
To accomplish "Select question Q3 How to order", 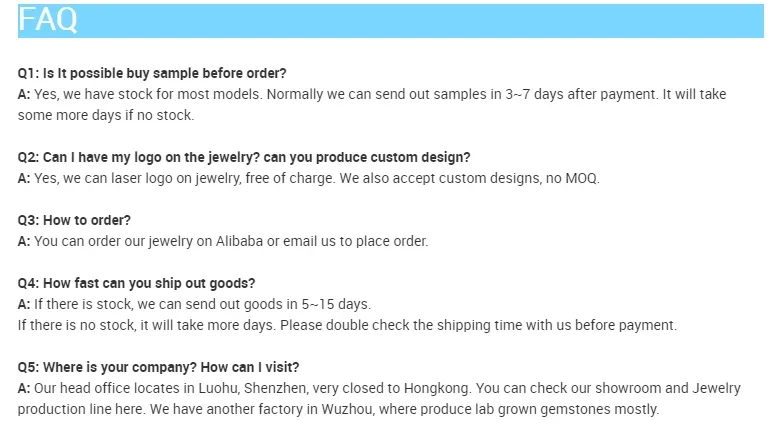I will click(x=74, y=220).
